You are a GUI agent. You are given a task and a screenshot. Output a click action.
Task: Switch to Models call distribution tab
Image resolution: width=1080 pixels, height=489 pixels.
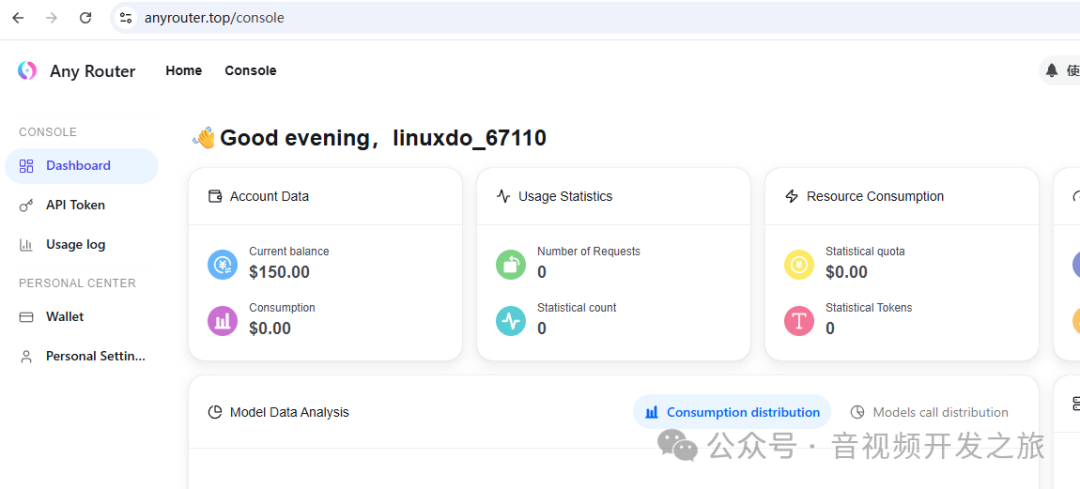coord(929,412)
